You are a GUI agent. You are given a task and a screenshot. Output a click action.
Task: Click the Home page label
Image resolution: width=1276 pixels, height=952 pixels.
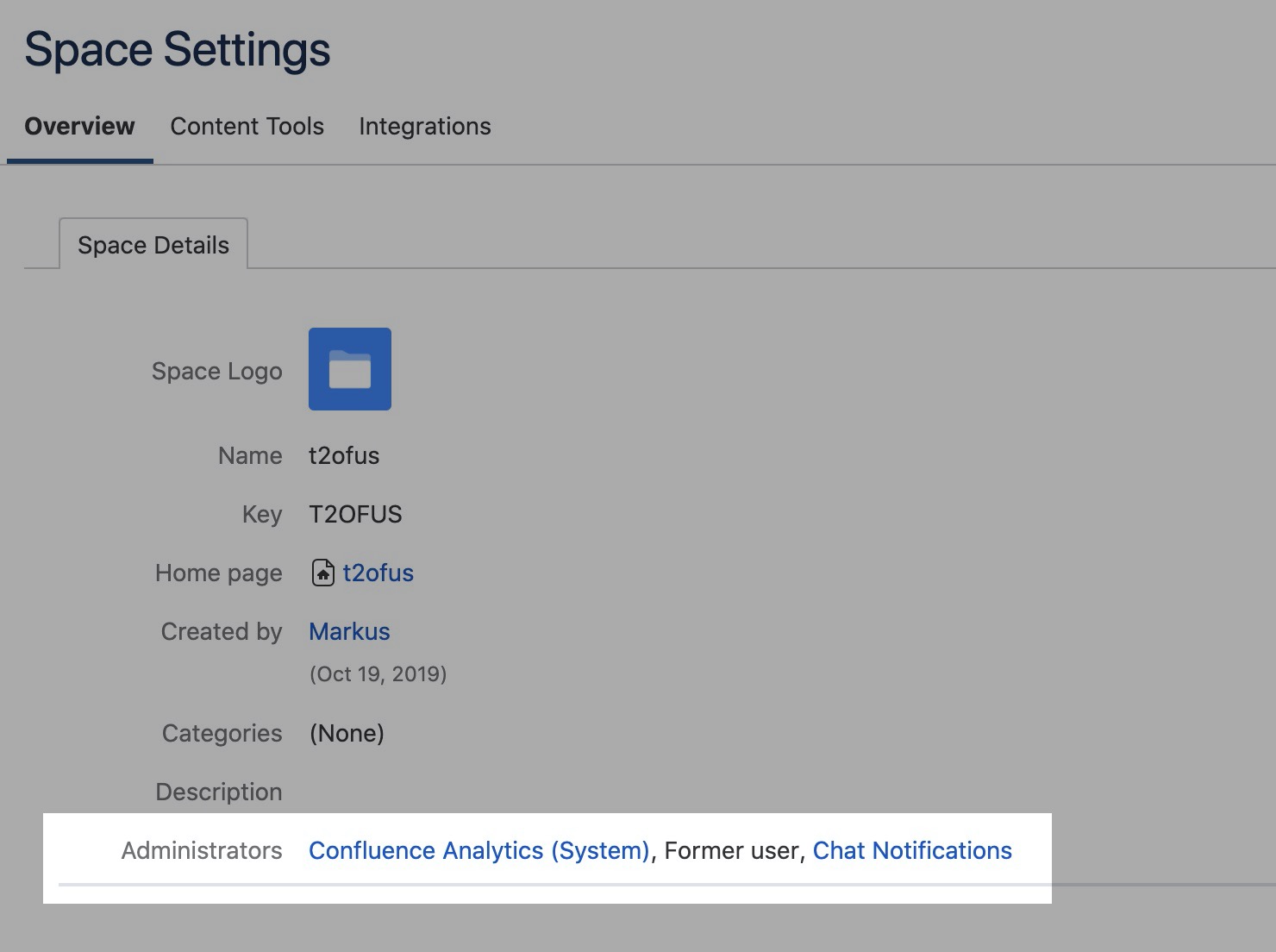219,573
